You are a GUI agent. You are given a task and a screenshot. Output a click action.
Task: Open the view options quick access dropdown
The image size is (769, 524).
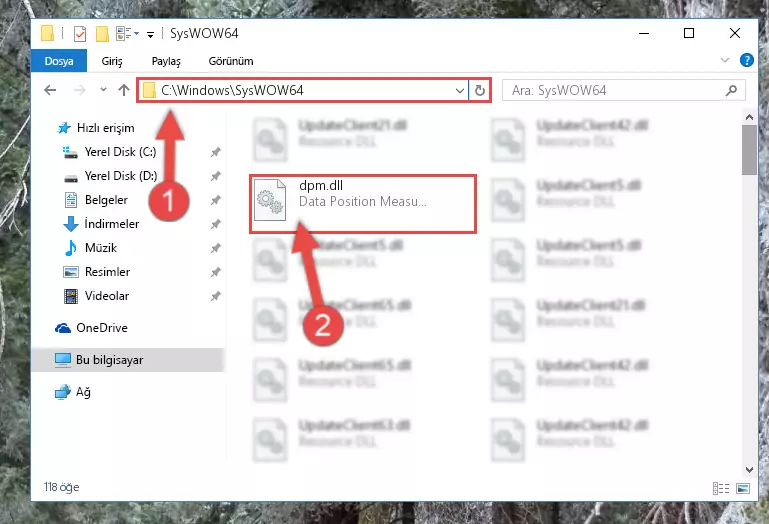pos(127,33)
